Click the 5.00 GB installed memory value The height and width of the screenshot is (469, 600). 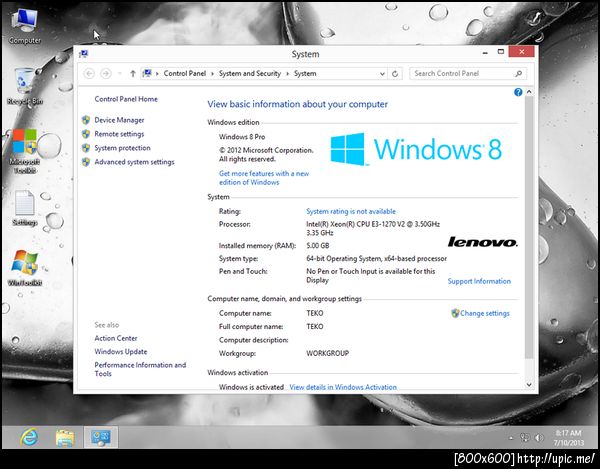tap(317, 246)
